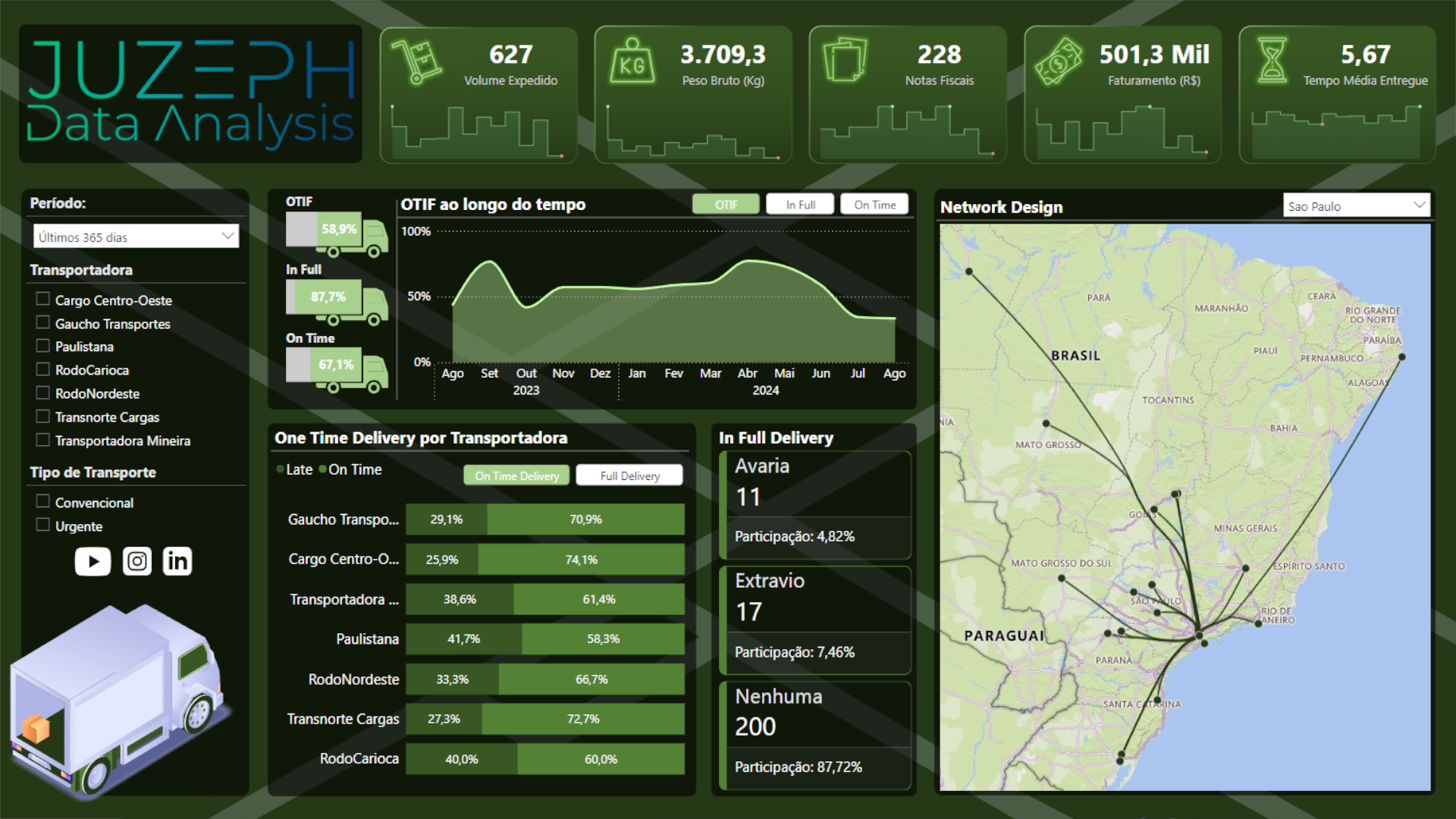Click the Nenhuma 200 card
Viewport: 1456px width, 819px height.
815,736
